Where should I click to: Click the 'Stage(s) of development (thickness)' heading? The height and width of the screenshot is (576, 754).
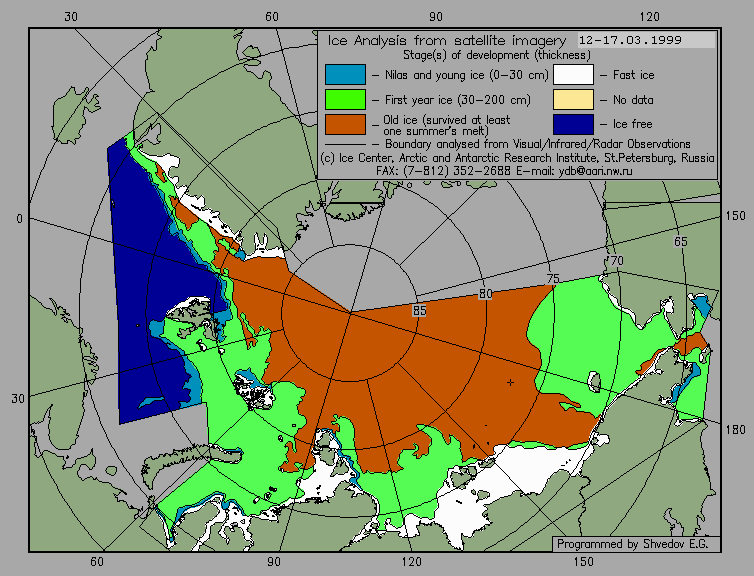point(497,55)
